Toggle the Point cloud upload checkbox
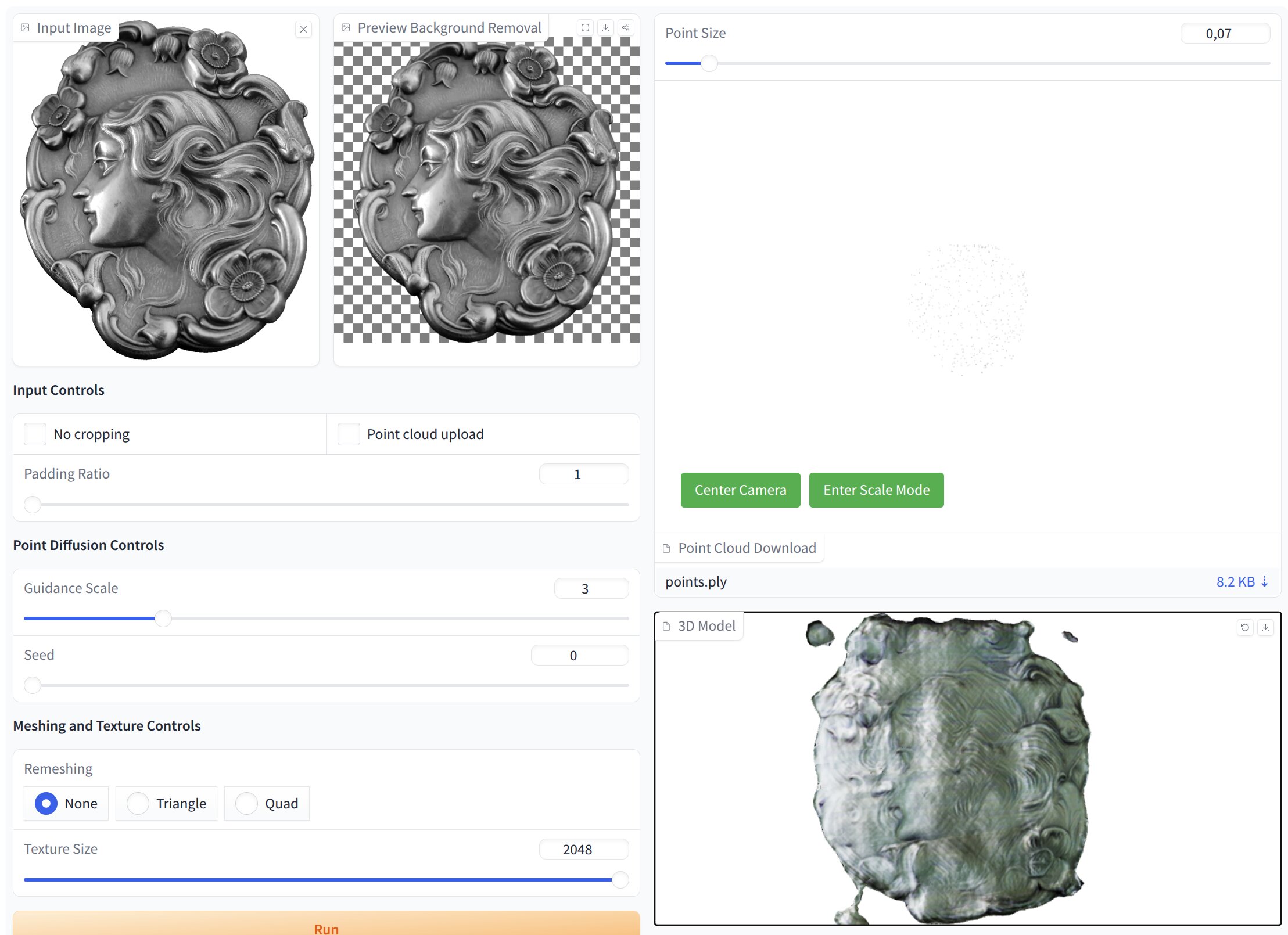This screenshot has height=935, width=1288. [349, 434]
